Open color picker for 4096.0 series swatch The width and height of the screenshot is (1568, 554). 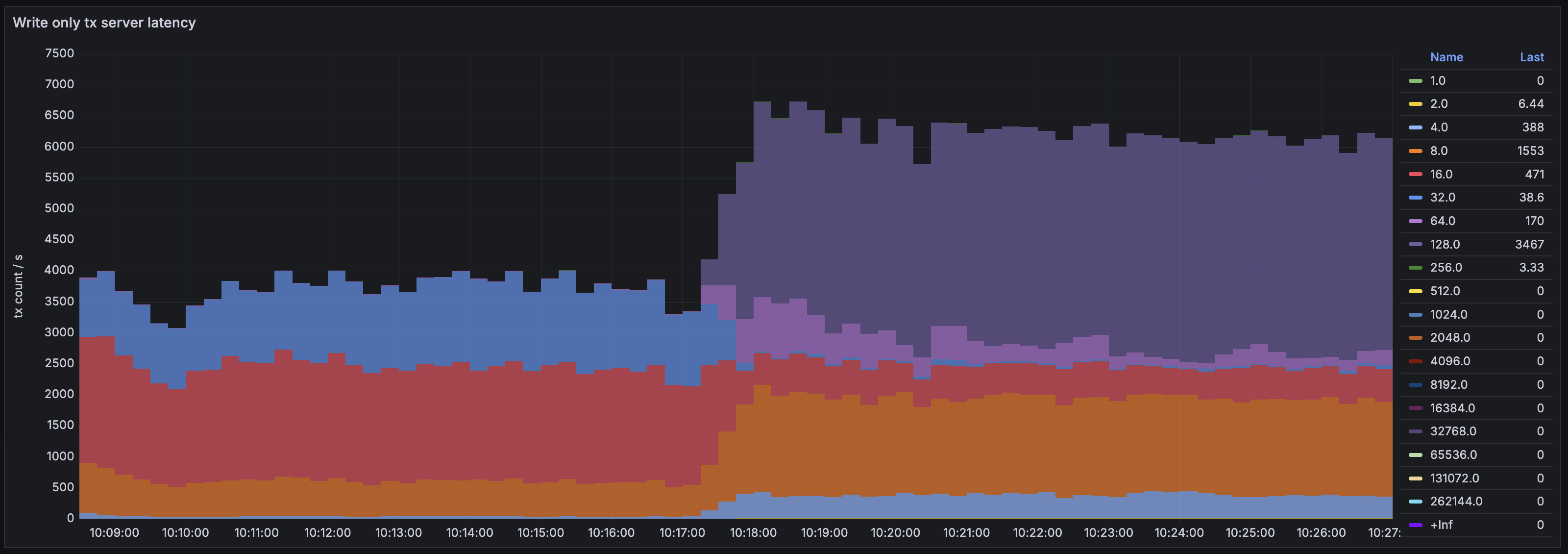tap(1415, 361)
